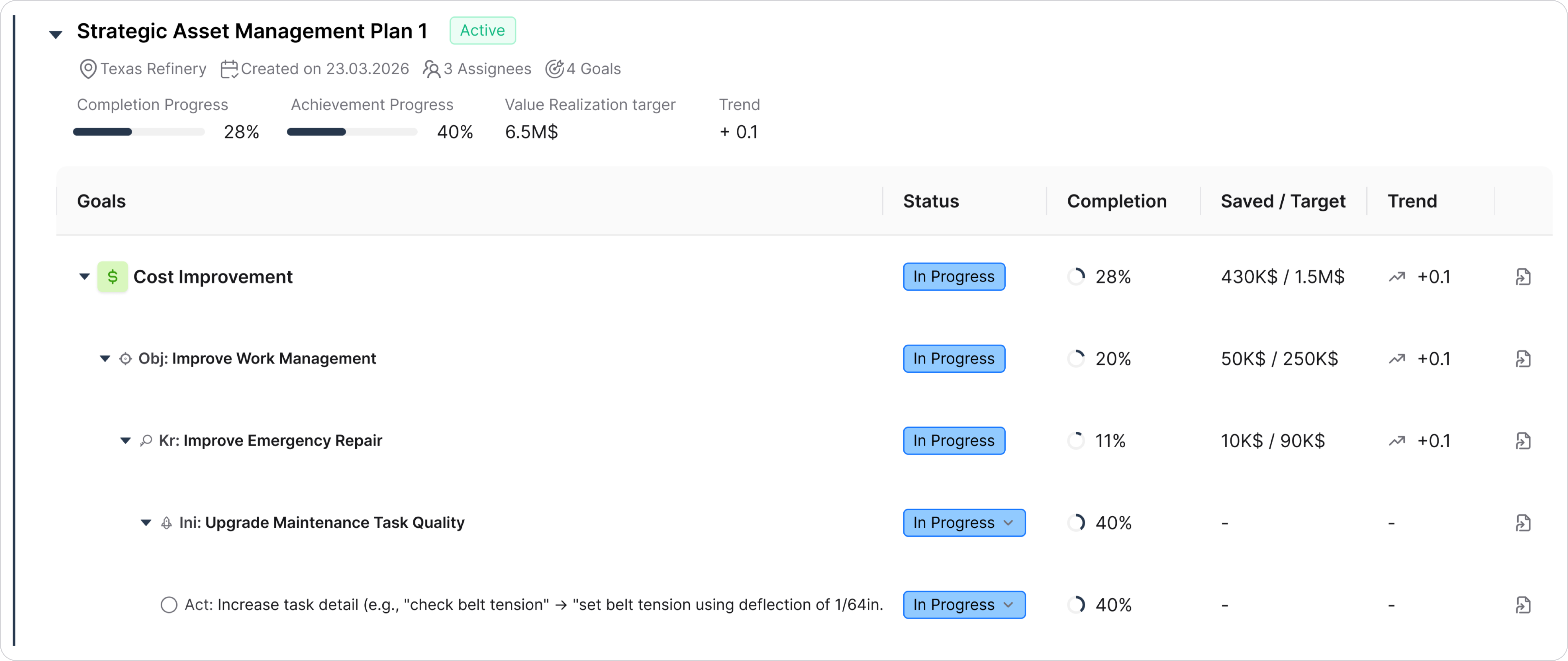Click the green dollar Cost Improvement icon
Screen dimensions: 1568x661
[113, 277]
